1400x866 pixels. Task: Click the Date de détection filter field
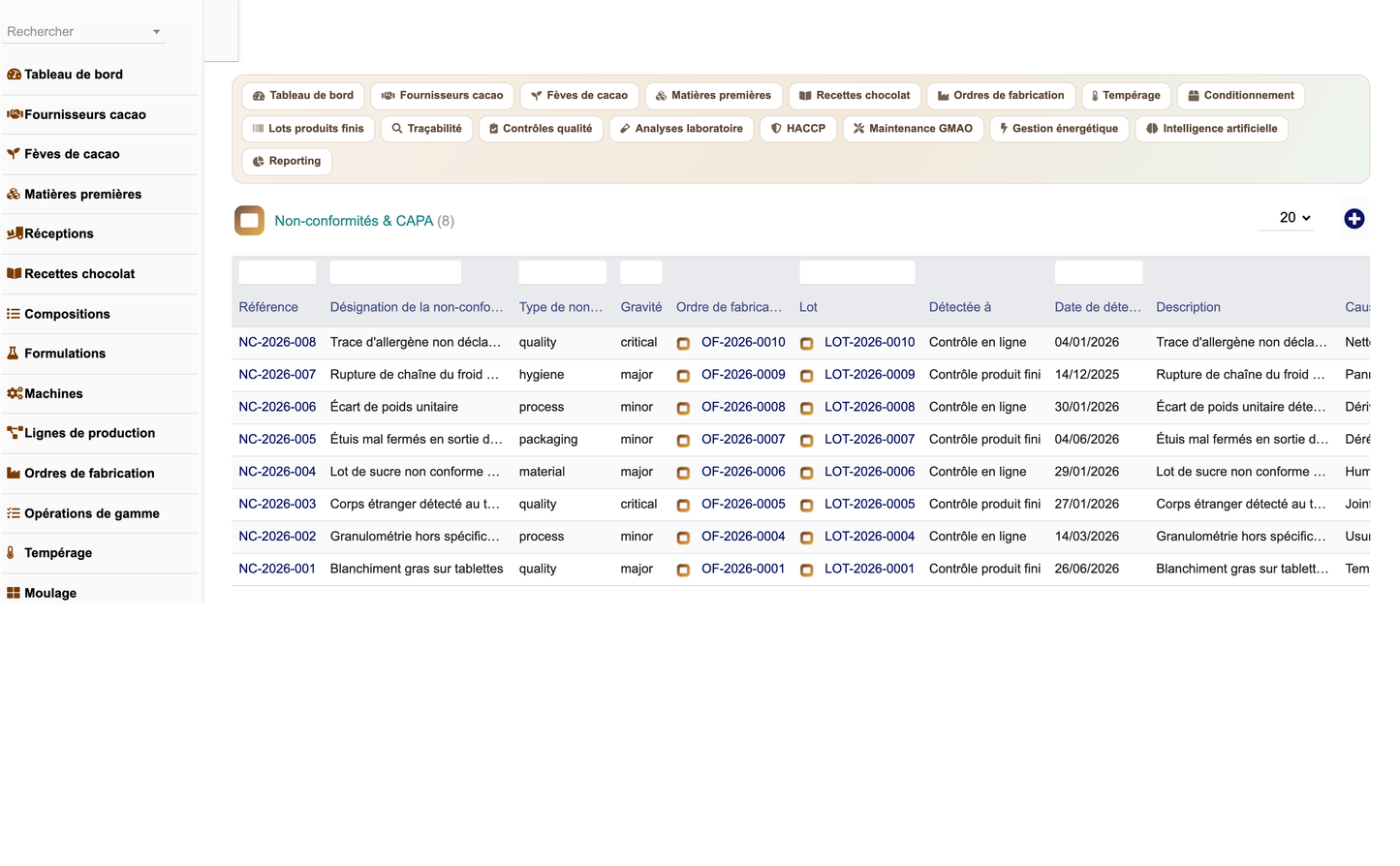coord(1098,272)
